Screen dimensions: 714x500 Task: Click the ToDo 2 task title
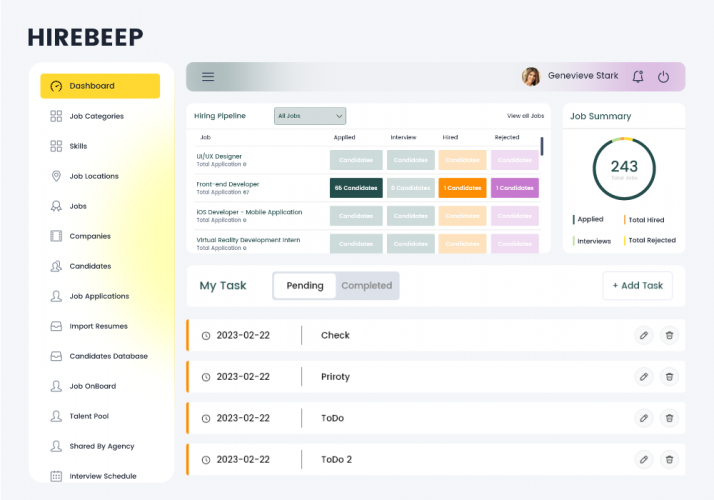(337, 459)
